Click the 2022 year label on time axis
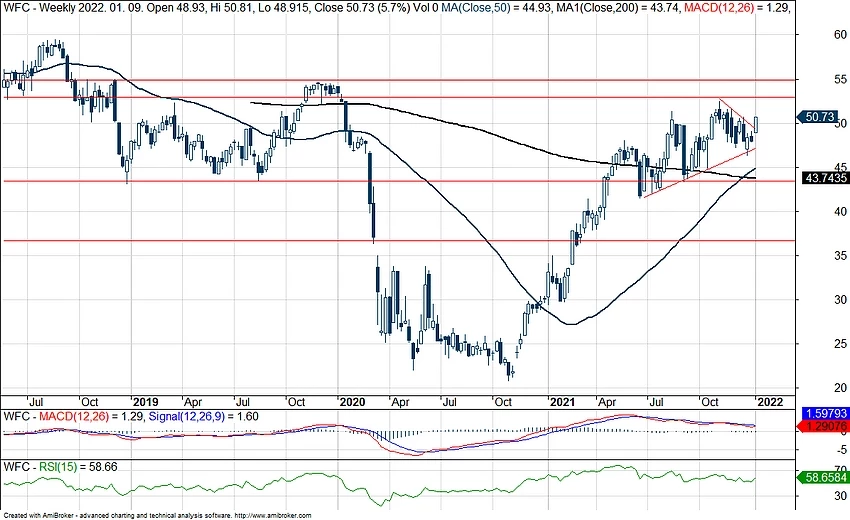This screenshot has width=850, height=520. [770, 402]
